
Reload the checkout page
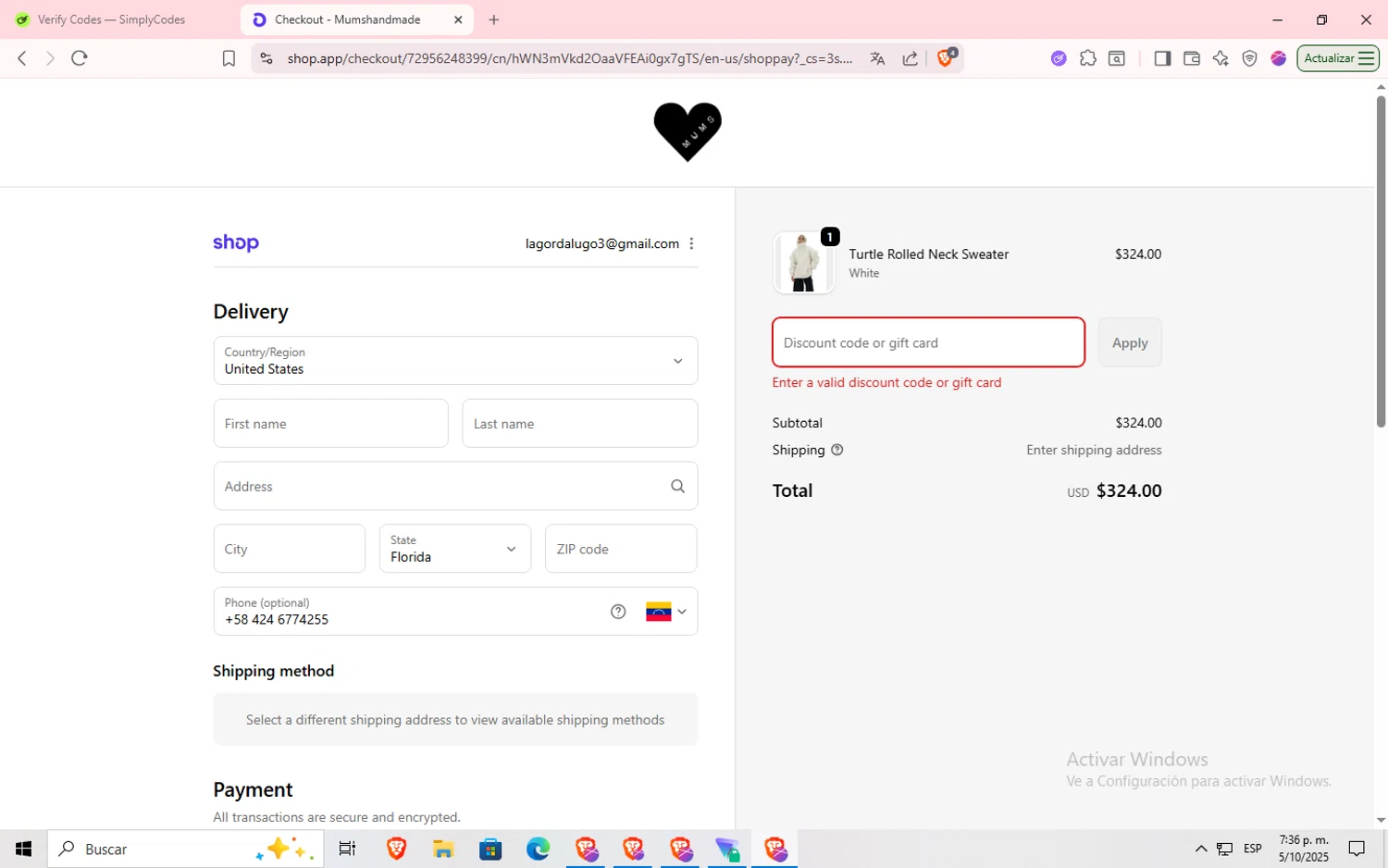point(80,58)
